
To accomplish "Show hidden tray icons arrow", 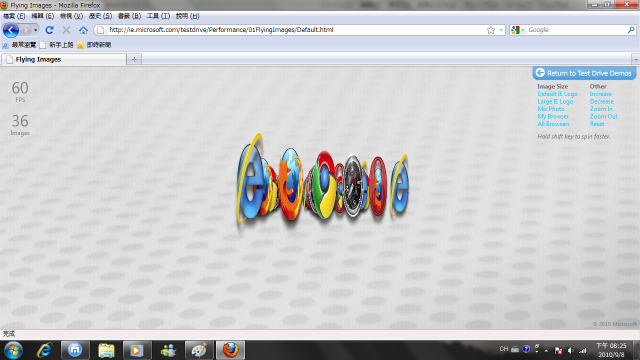I will click(546, 351).
